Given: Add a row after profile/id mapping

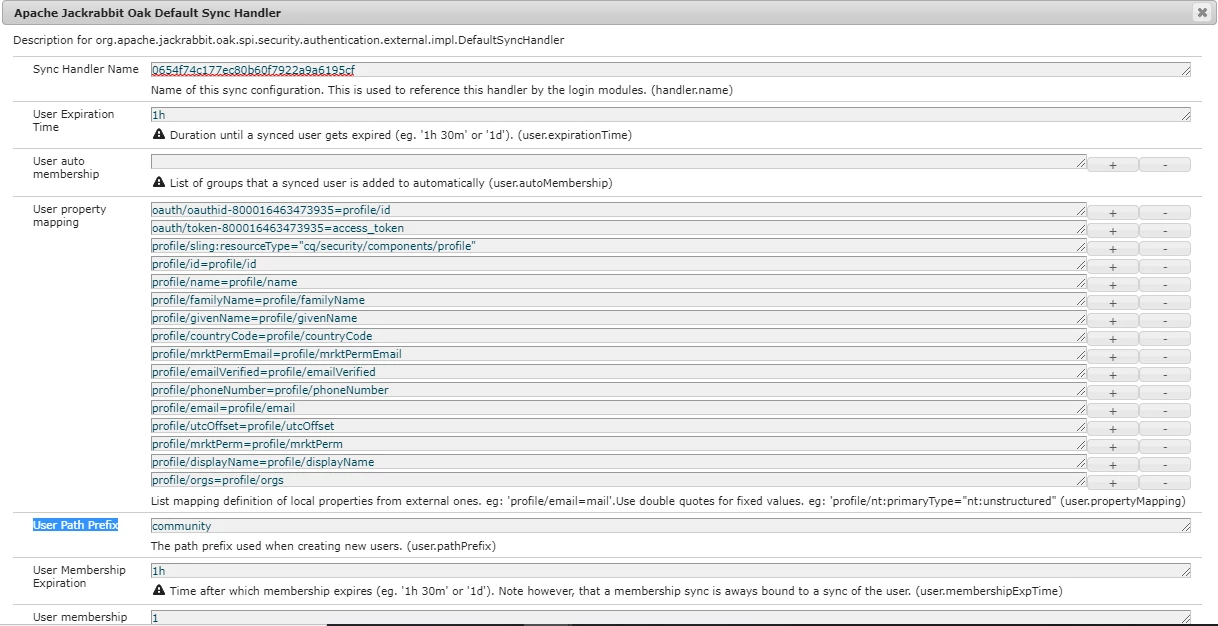Looking at the screenshot, I should [1113, 267].
